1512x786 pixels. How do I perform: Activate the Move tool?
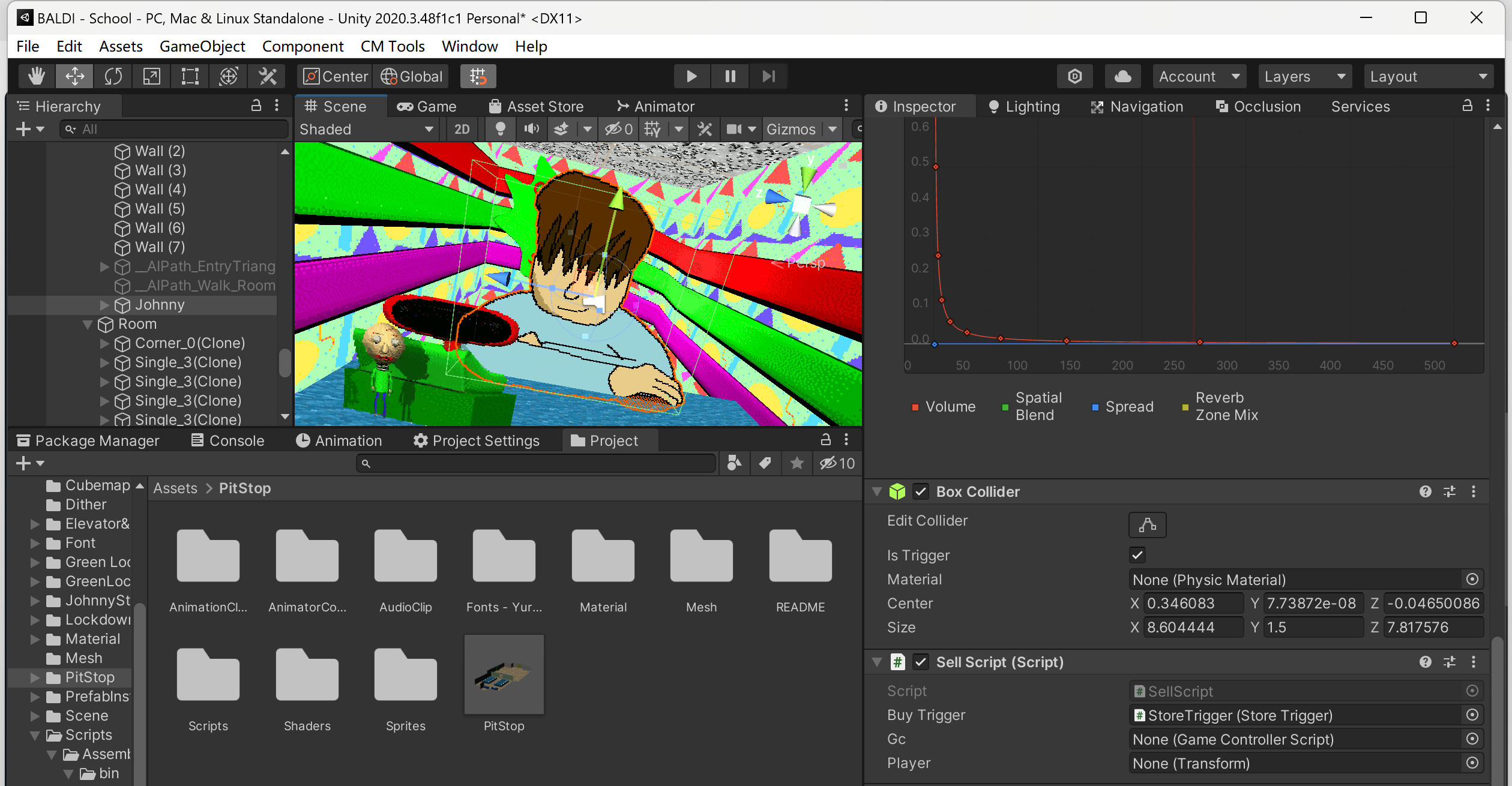[x=74, y=76]
